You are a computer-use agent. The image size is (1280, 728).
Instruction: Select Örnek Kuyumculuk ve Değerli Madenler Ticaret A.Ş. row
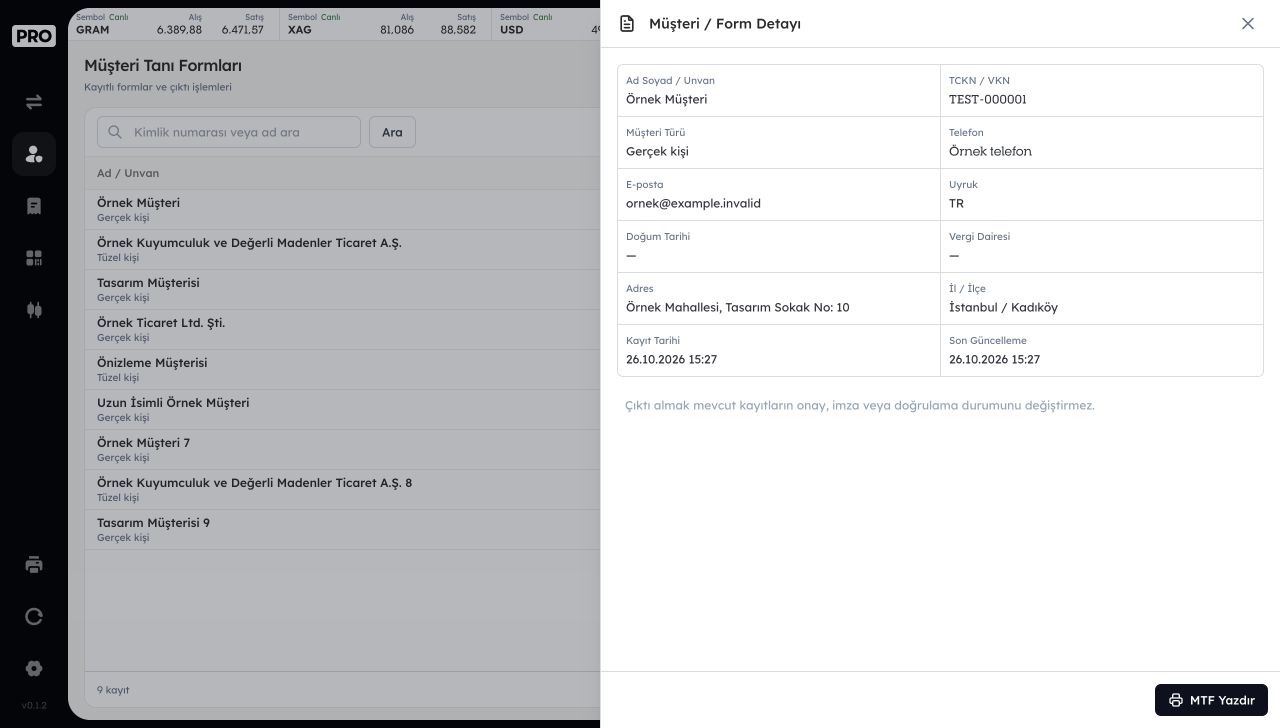point(342,249)
